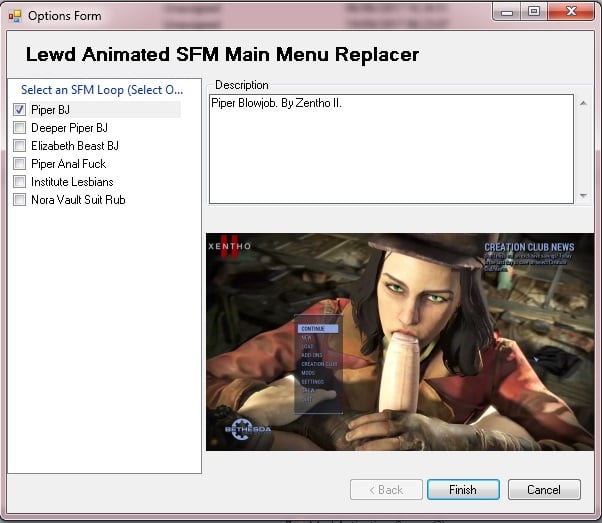The width and height of the screenshot is (602, 523).
Task: Select the Institute Lesbians checkbox
Action: 20,182
